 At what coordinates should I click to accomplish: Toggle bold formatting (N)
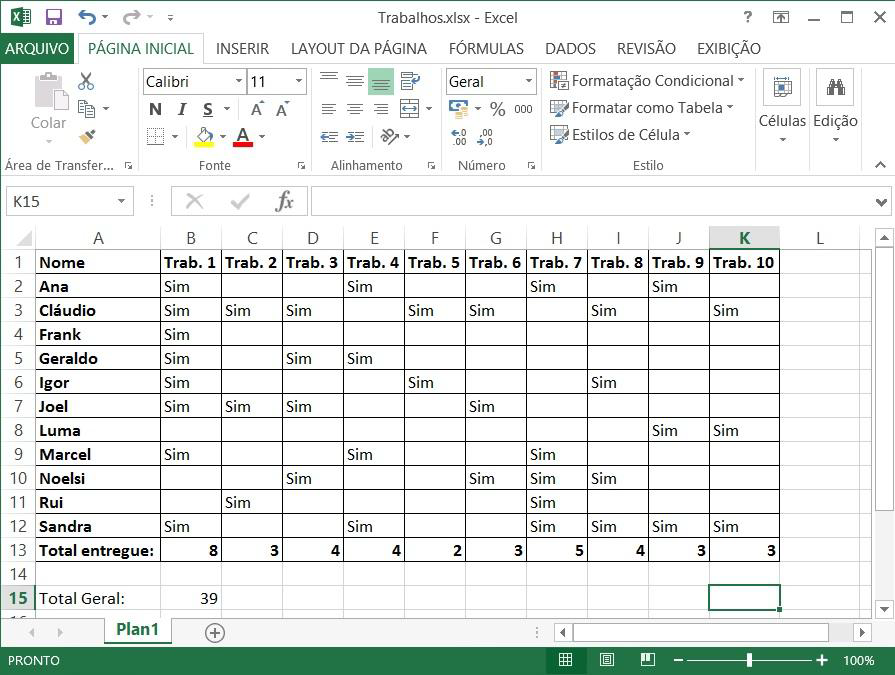[155, 110]
